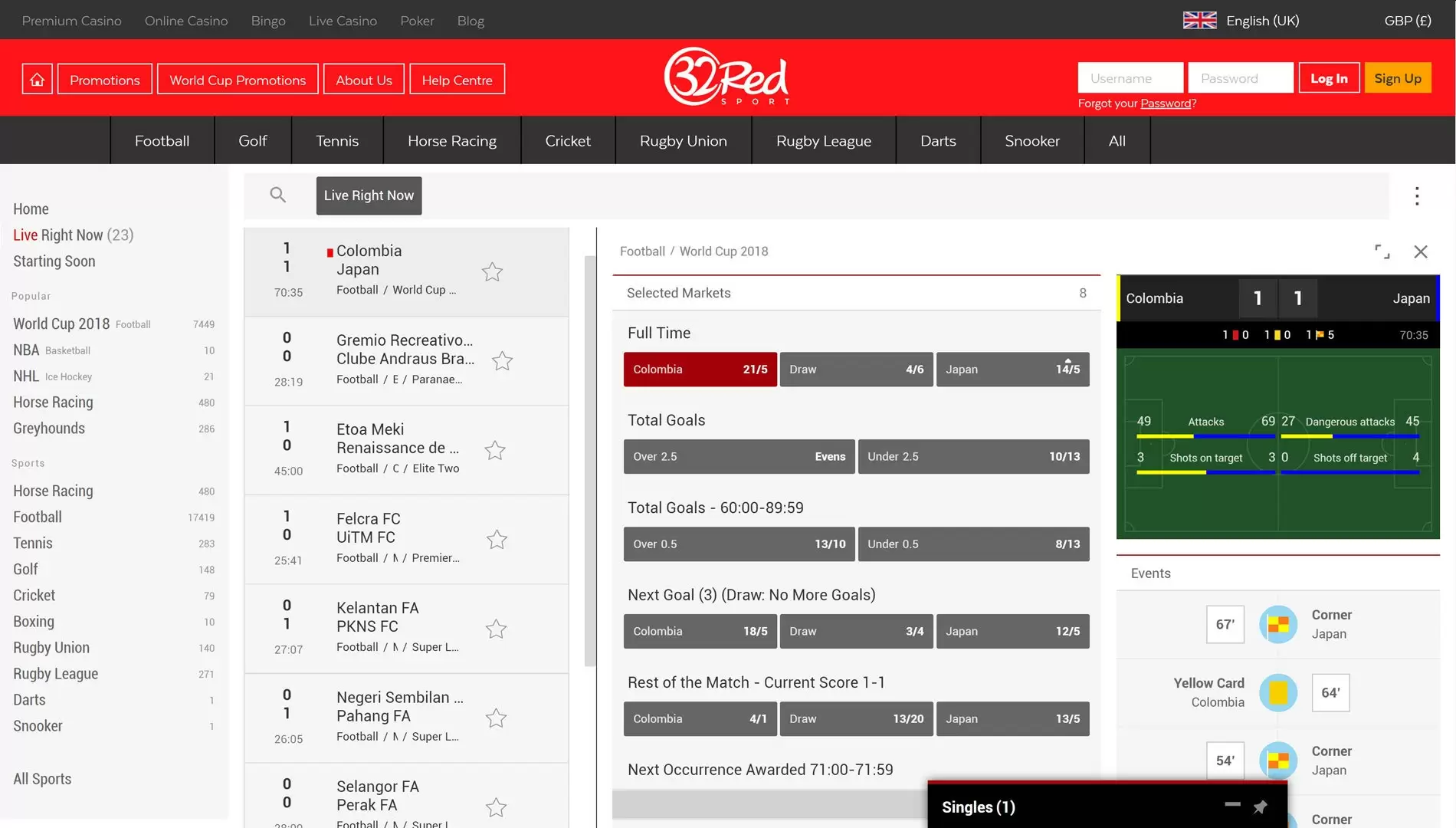
Task: Click the Sign Up button
Action: (1398, 78)
